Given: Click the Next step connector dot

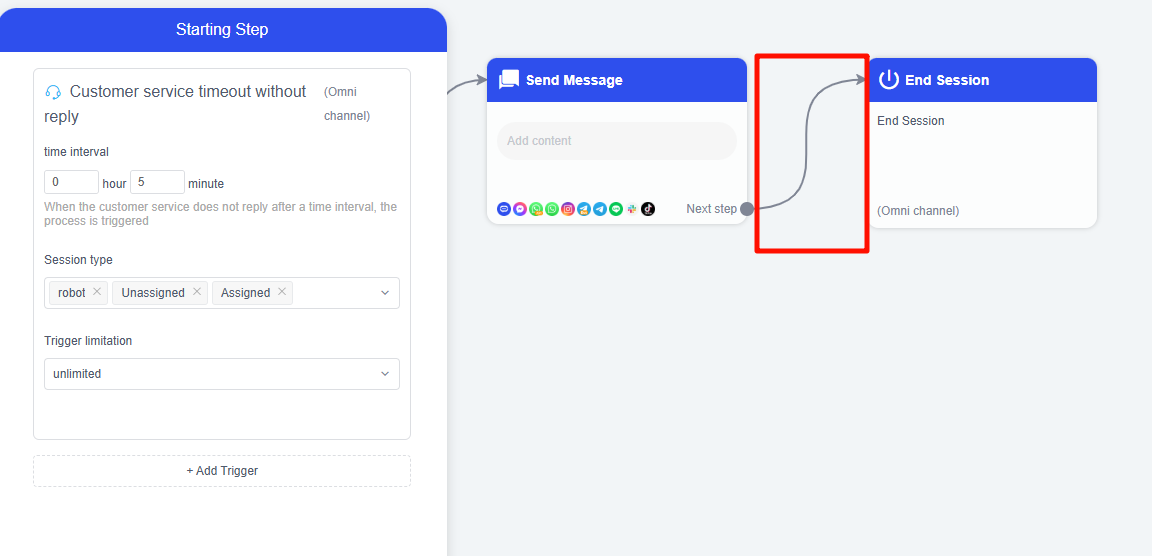Looking at the screenshot, I should click(x=747, y=209).
